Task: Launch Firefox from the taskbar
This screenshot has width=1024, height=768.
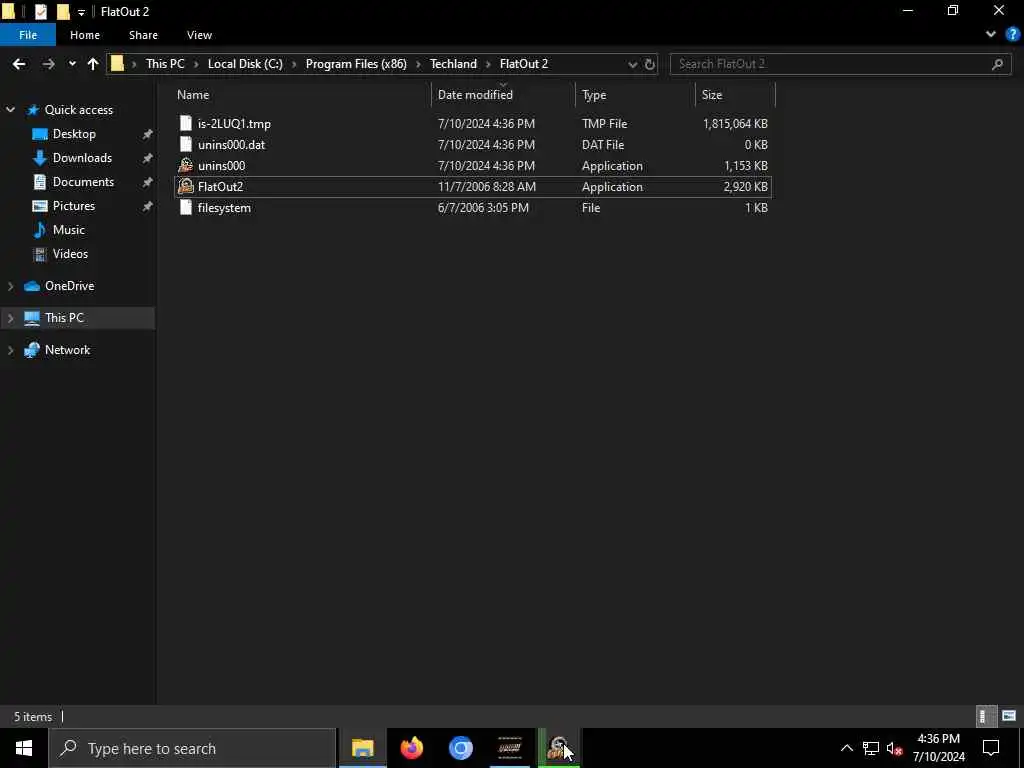Action: (411, 748)
